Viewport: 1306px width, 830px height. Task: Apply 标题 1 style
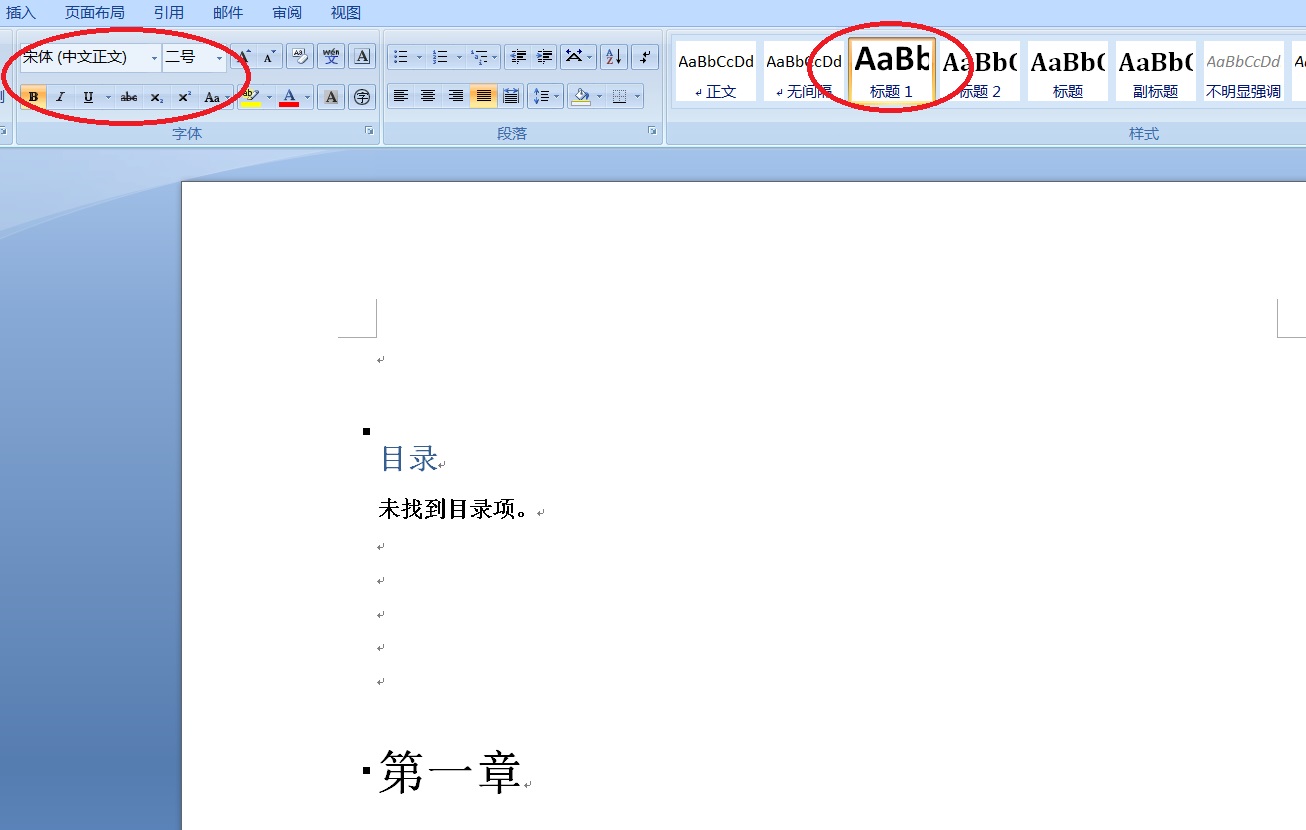pos(892,71)
